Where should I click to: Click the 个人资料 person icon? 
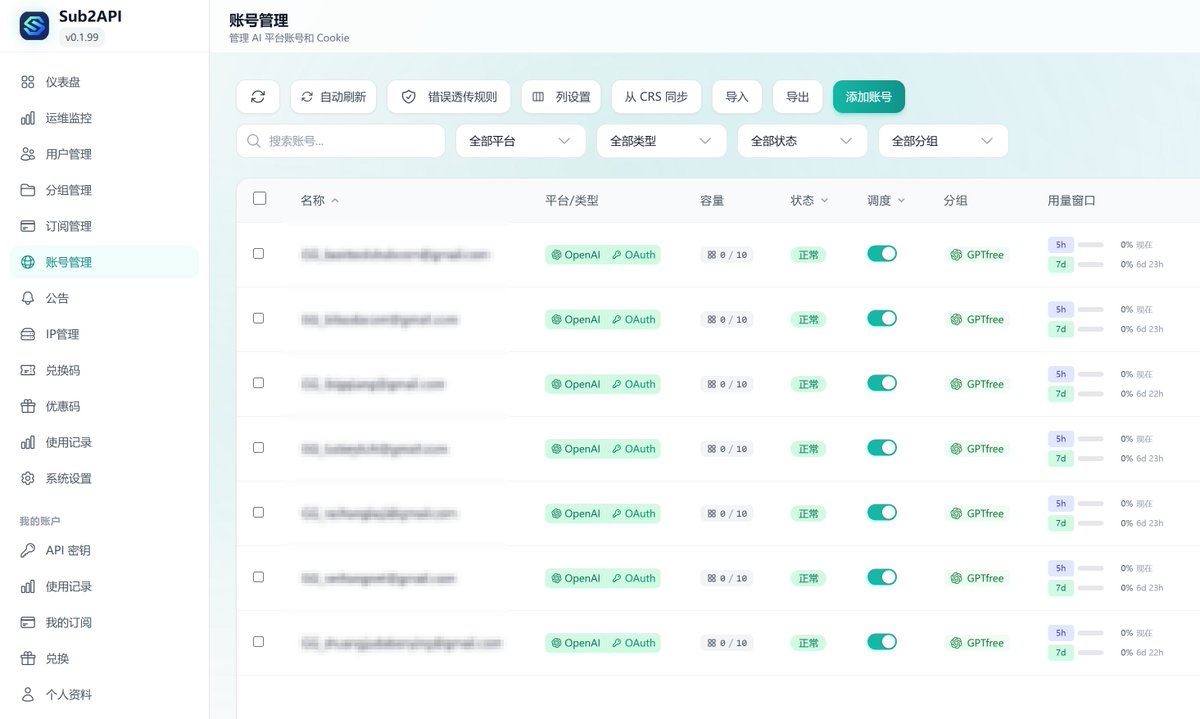(x=28, y=694)
